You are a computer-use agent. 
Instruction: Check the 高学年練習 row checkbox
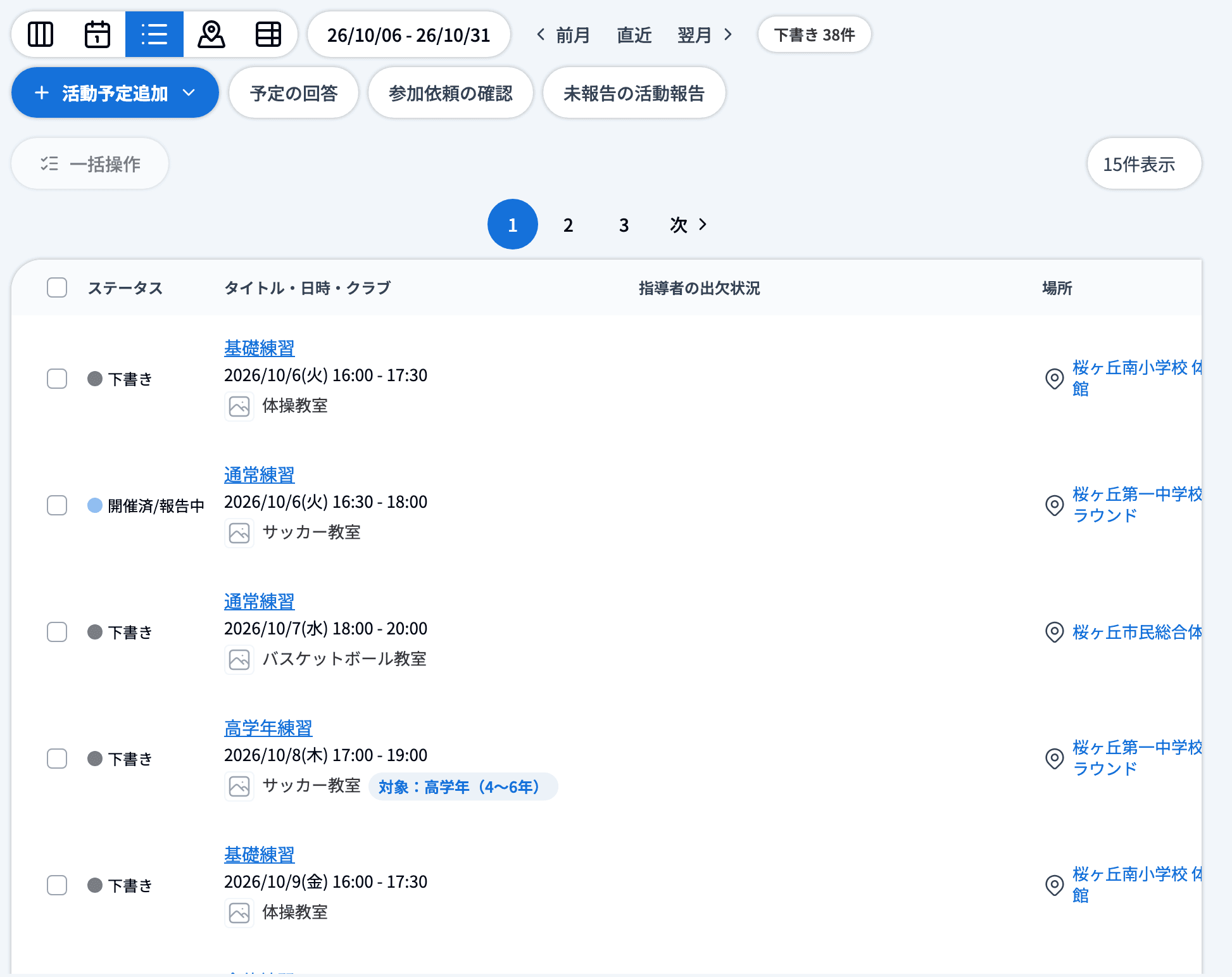tap(57, 759)
